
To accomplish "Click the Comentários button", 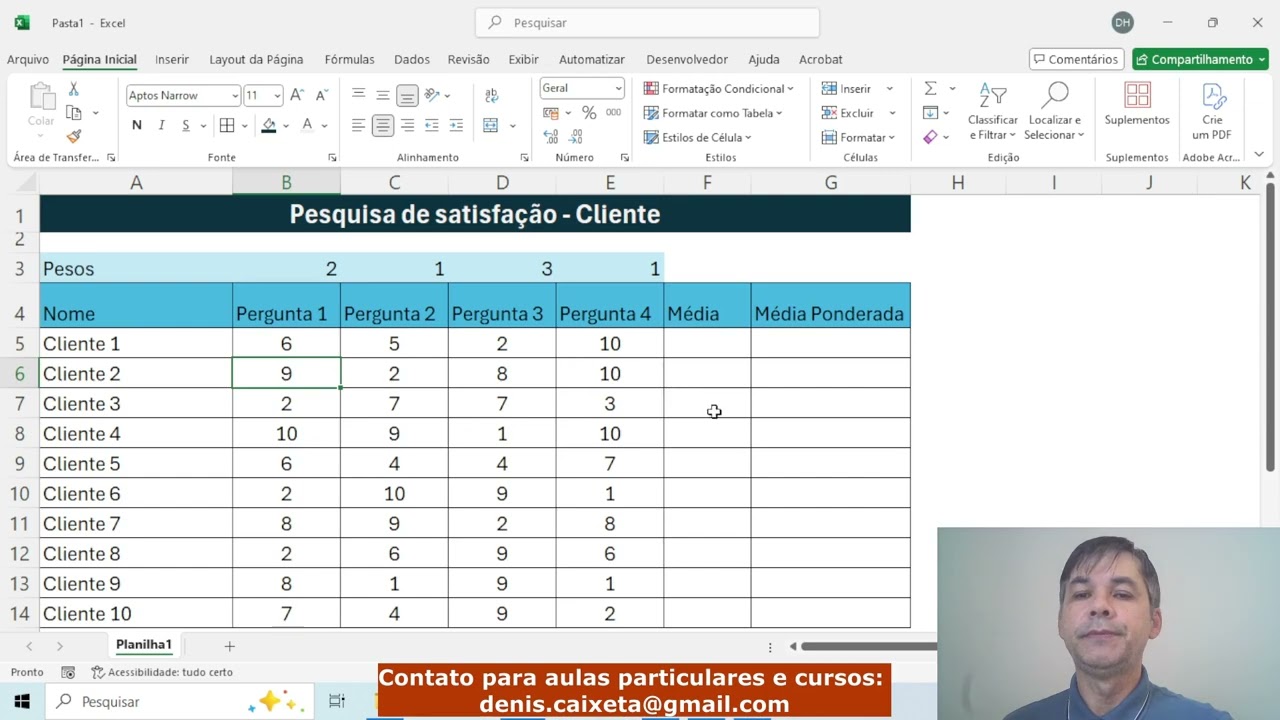I will (x=1076, y=59).
